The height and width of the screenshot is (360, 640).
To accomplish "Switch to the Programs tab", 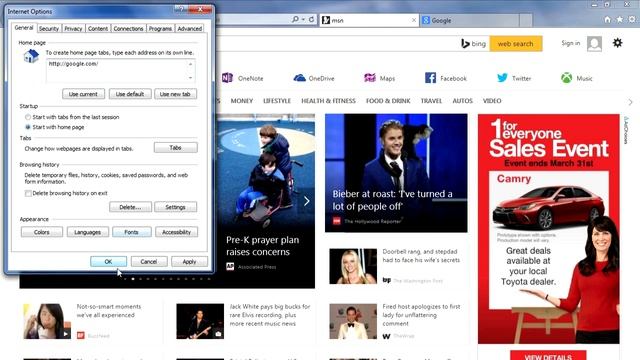I will click(160, 29).
